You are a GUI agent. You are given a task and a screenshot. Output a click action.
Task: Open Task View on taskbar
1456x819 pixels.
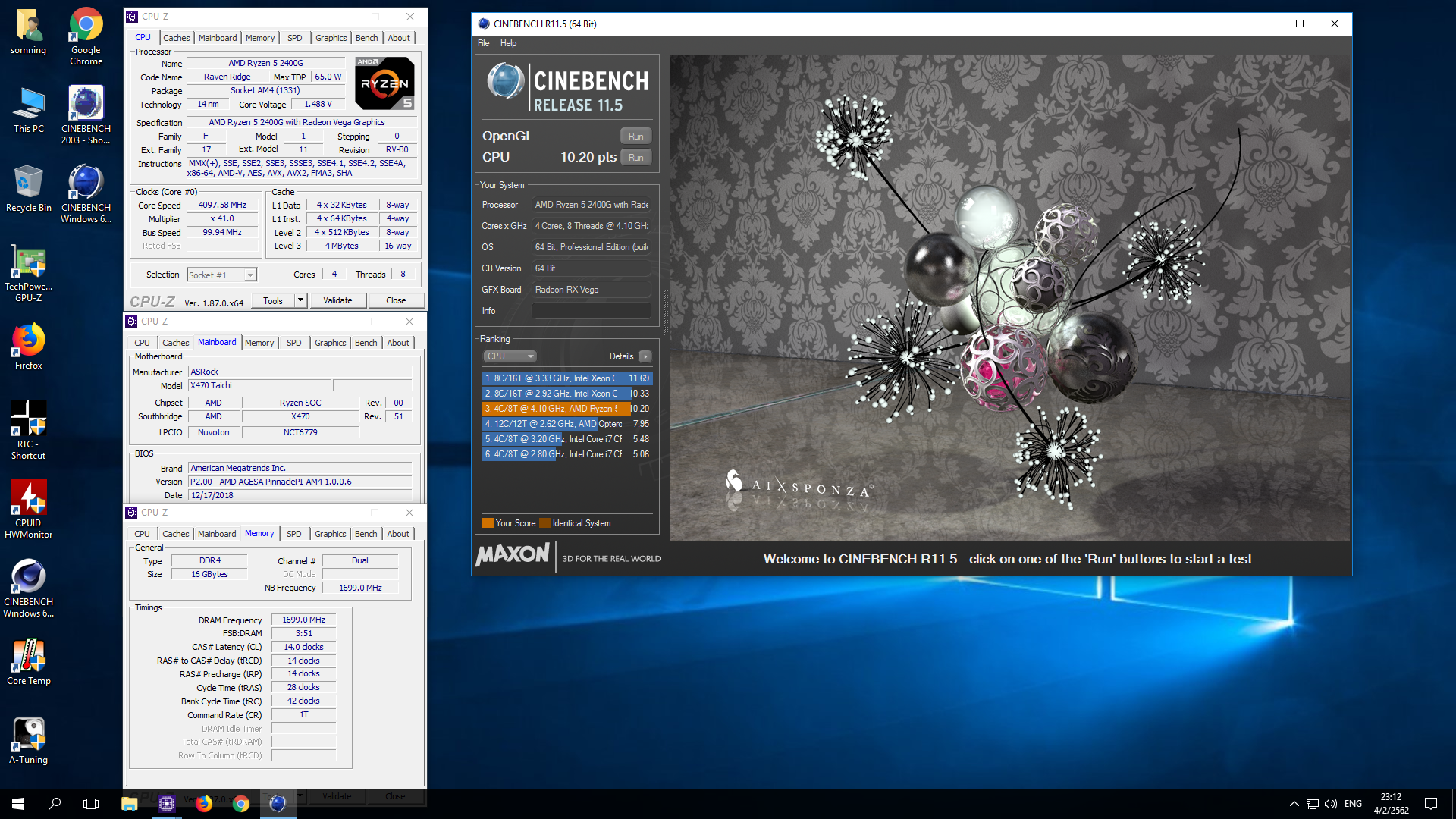(x=91, y=804)
